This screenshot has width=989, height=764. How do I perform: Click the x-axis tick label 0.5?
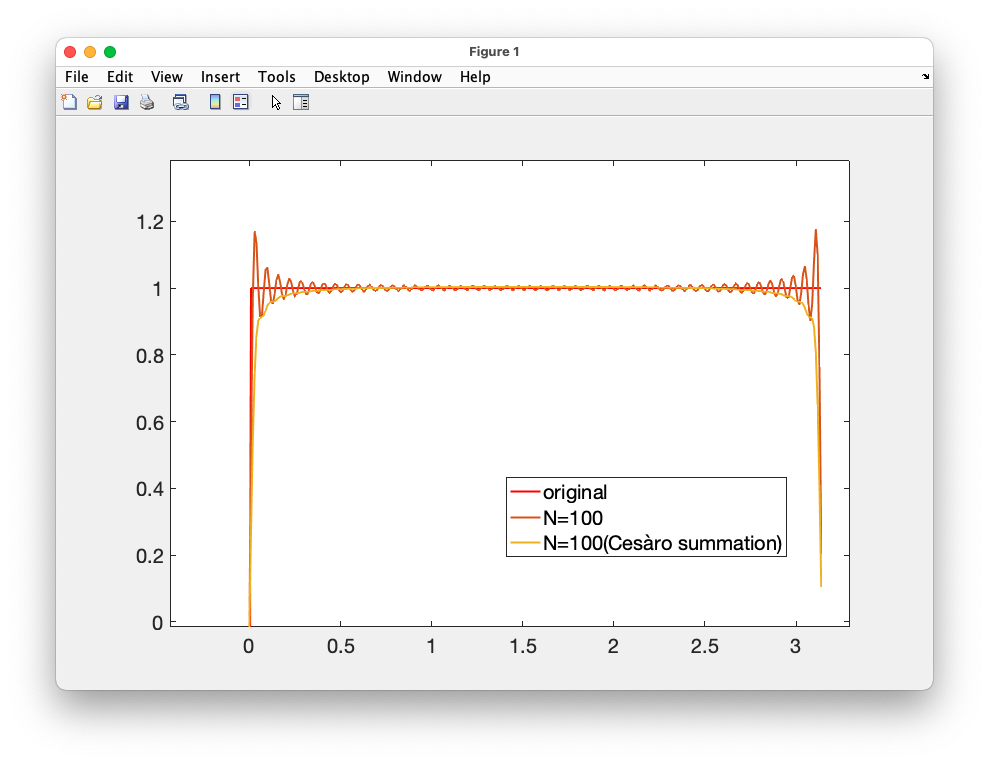point(341,646)
